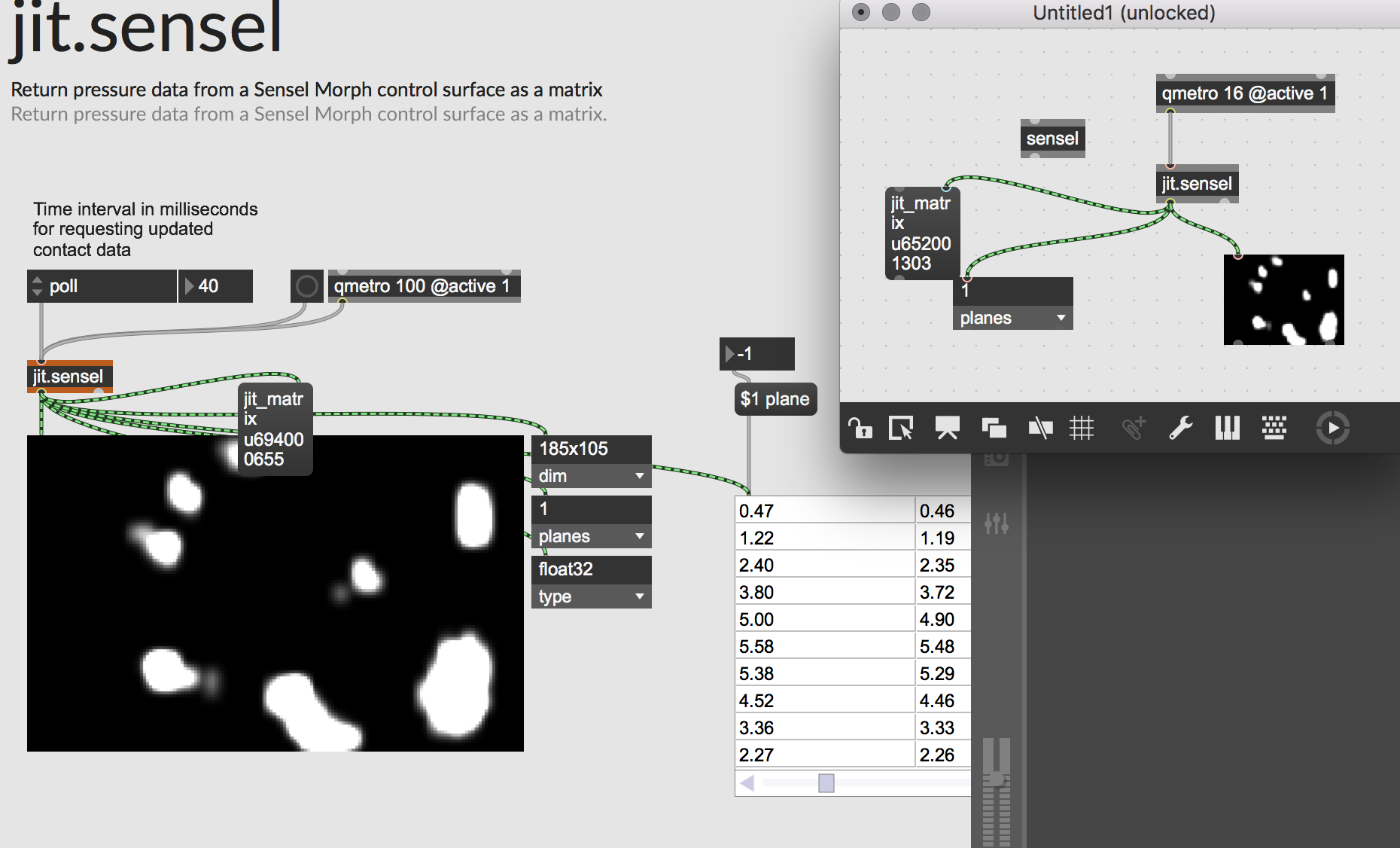
Task: Select the cell containing 5.48
Action: [943, 645]
